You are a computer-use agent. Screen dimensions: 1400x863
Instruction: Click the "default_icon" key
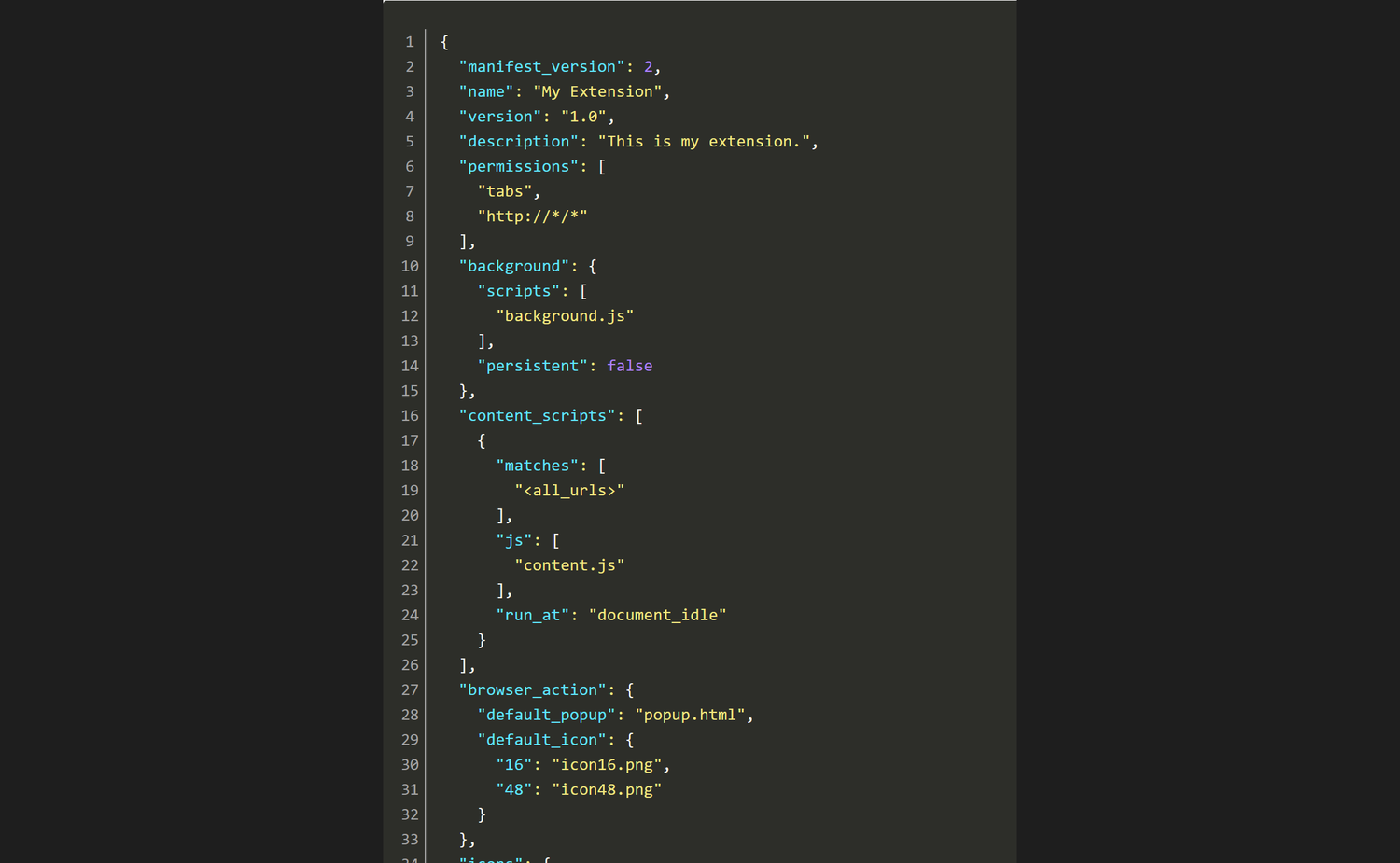[541, 740]
